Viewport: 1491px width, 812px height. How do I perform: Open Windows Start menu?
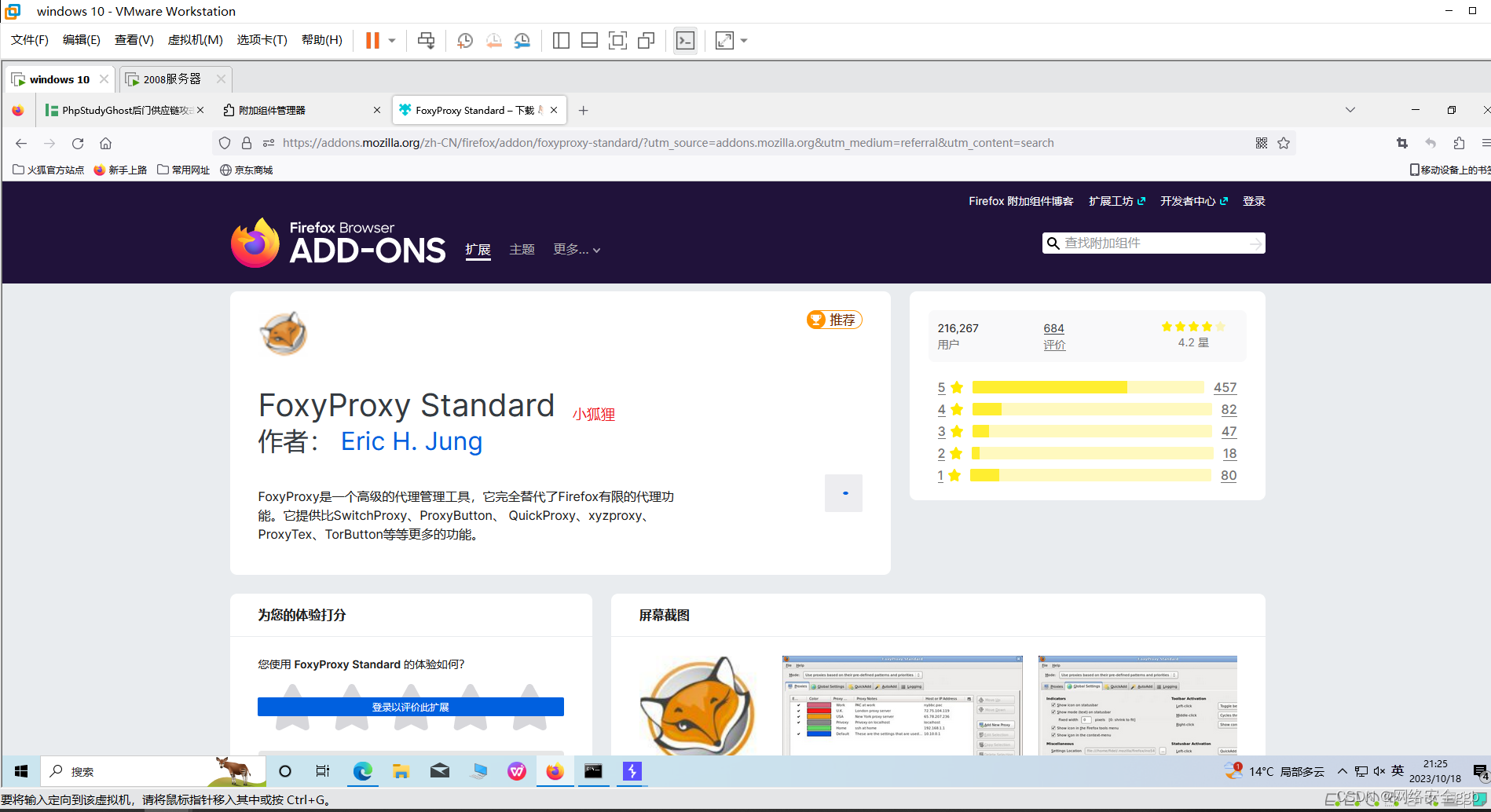(x=21, y=772)
